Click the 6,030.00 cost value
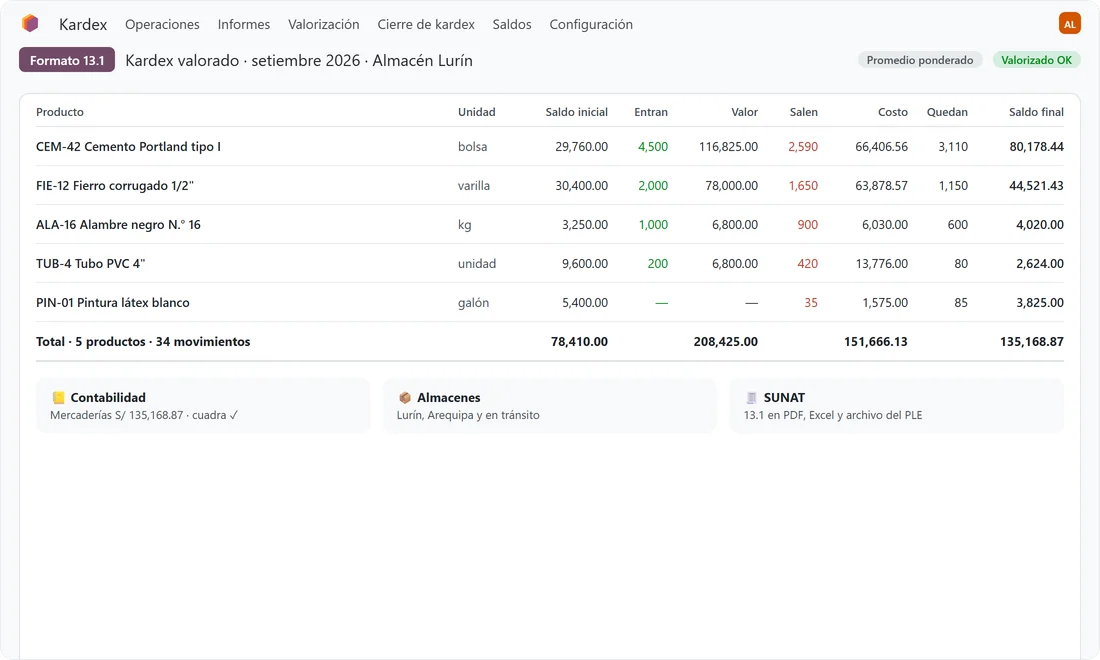 click(885, 224)
